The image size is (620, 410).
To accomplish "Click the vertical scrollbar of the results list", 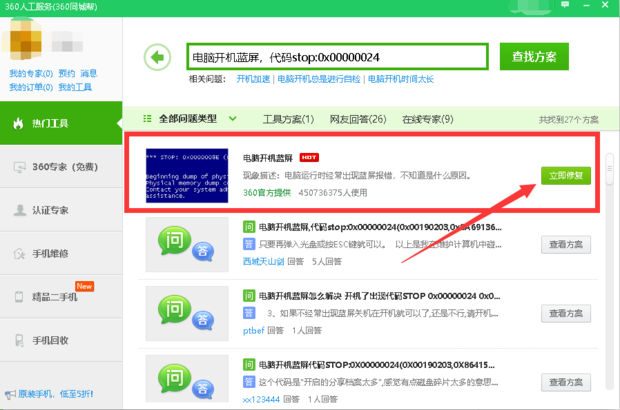I will click(609, 271).
